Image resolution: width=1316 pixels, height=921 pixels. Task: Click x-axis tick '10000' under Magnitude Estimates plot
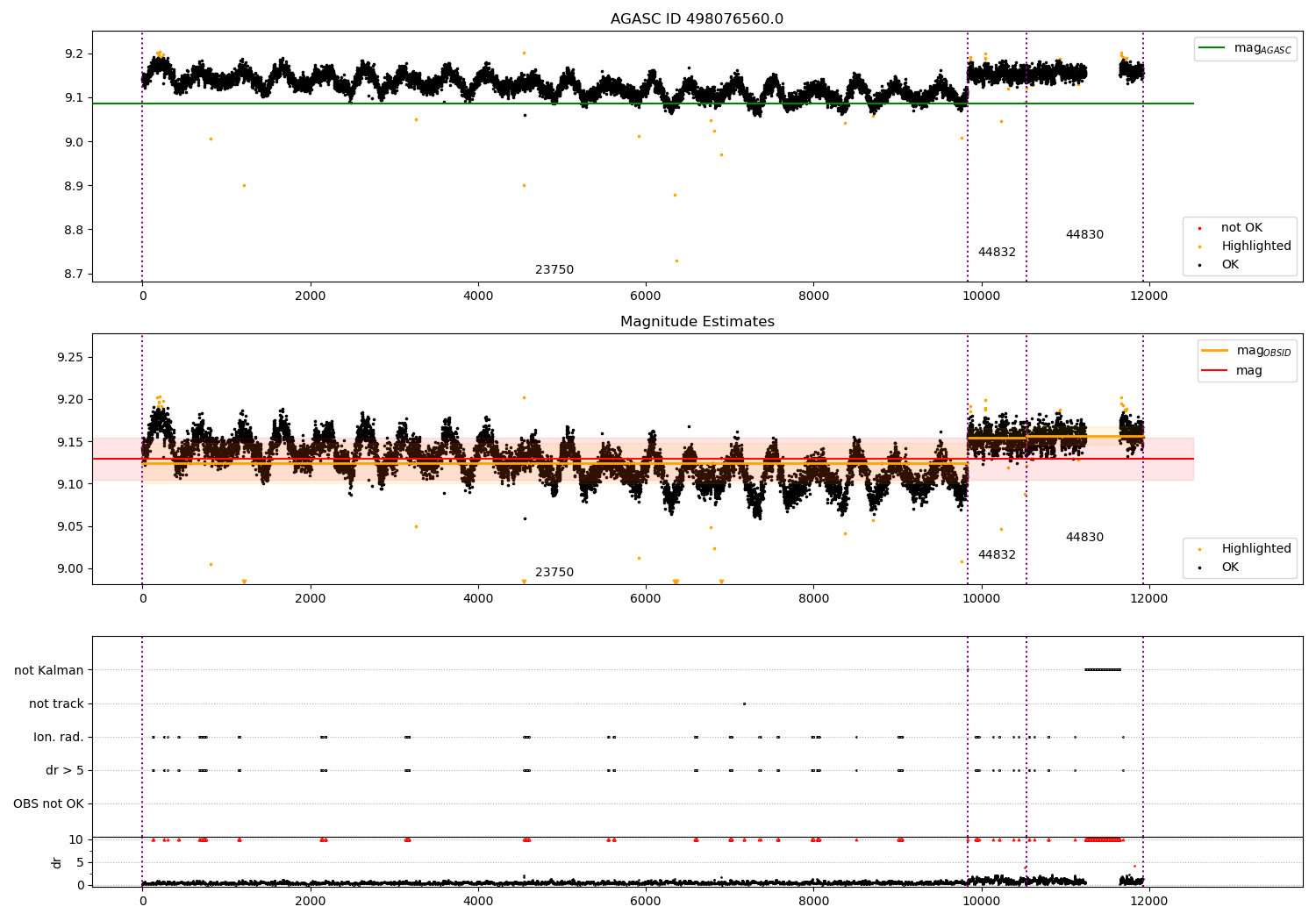[981, 599]
